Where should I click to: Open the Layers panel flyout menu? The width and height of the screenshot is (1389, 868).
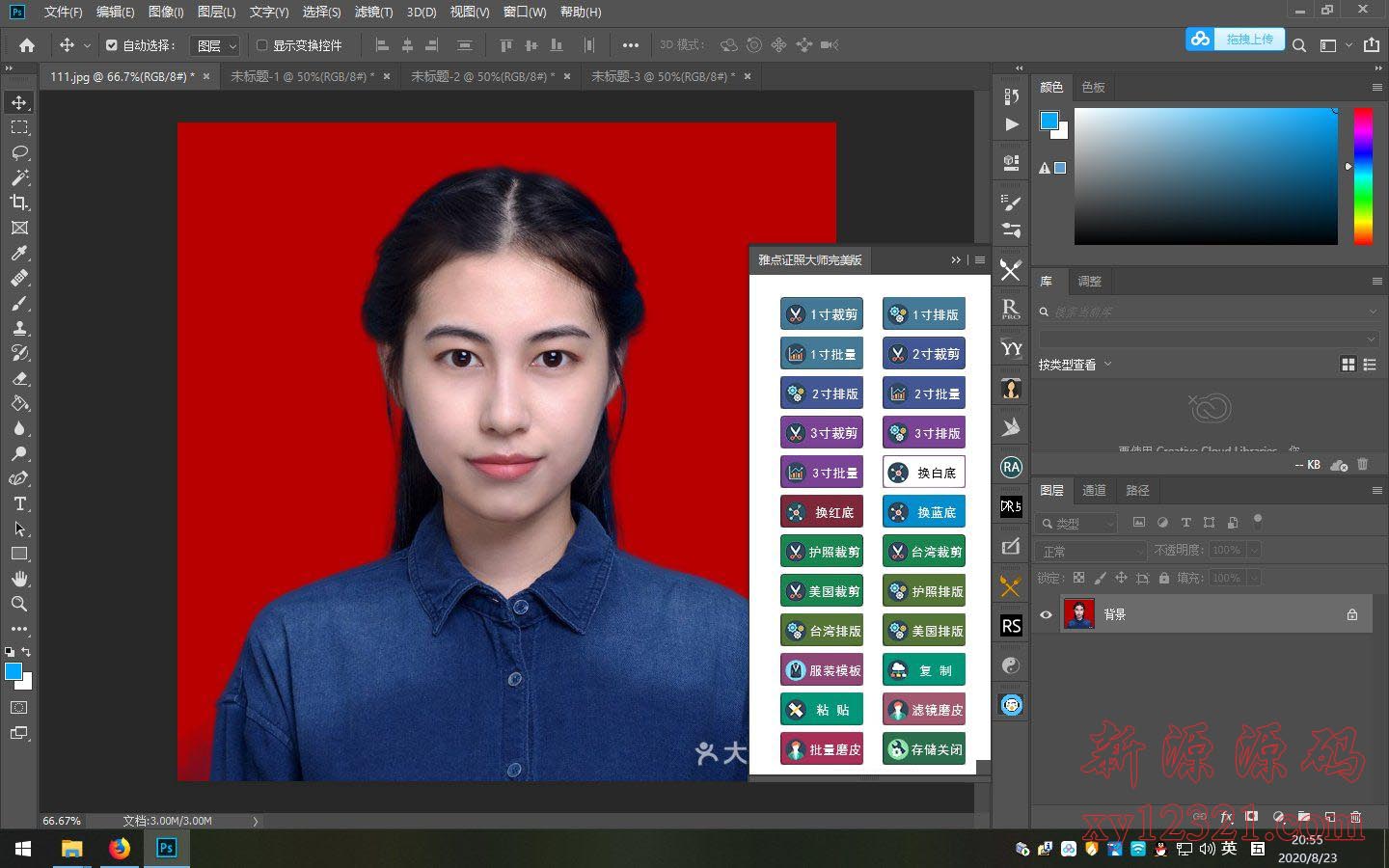tap(1376, 490)
